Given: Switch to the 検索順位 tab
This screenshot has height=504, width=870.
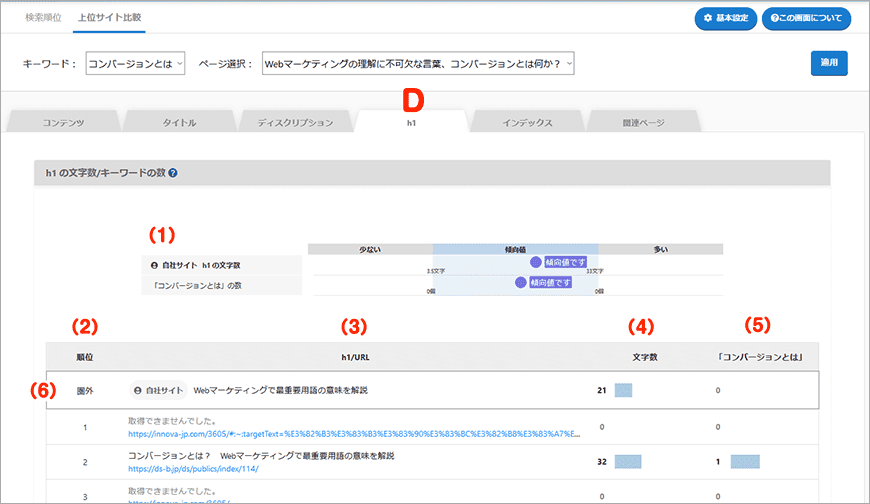Looking at the screenshot, I should [43, 18].
